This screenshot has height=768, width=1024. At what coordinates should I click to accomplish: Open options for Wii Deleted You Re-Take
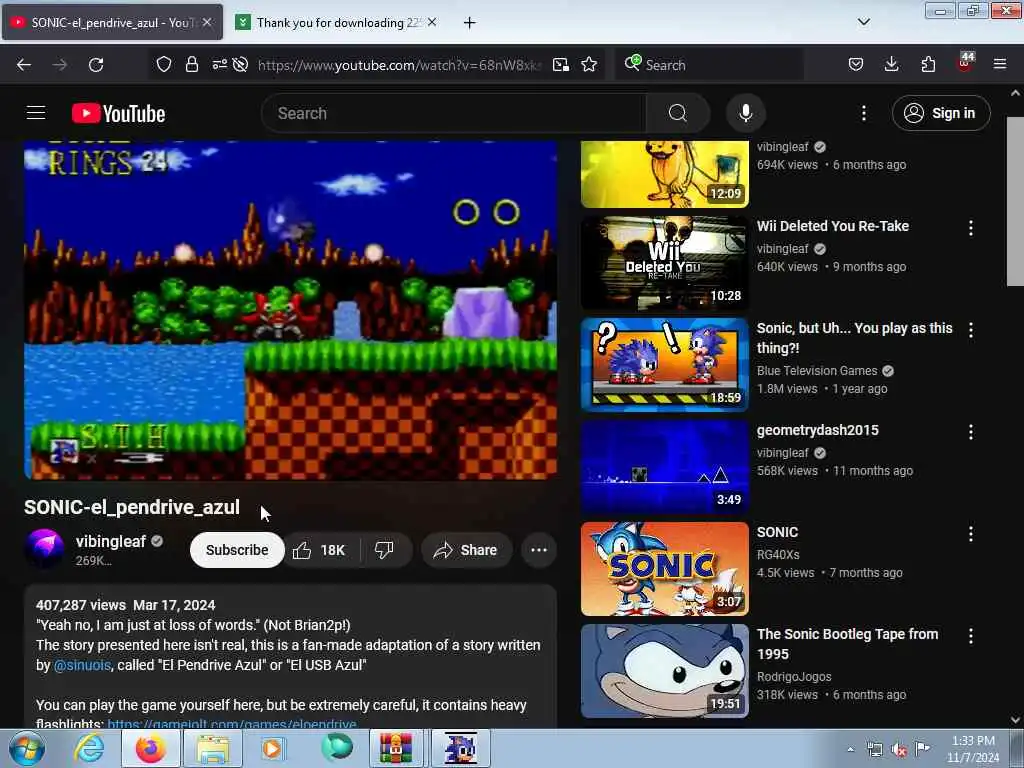click(971, 228)
